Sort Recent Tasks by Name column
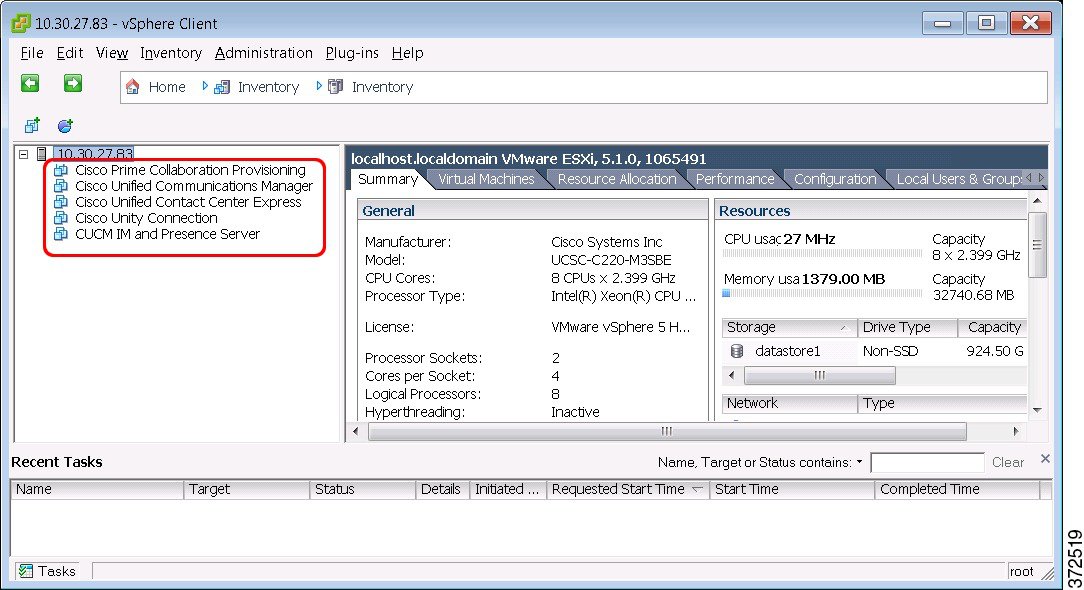Image resolution: width=1084 pixels, height=590 pixels. tap(97, 490)
